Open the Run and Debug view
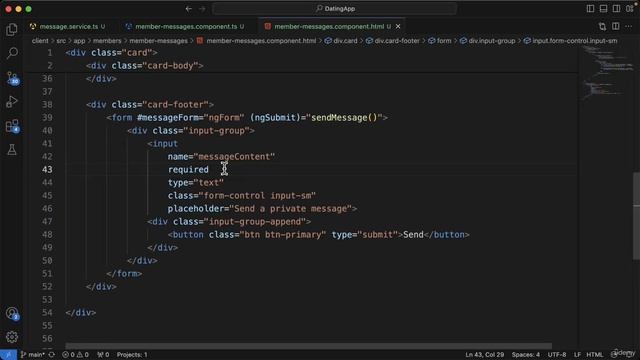 click(12, 102)
